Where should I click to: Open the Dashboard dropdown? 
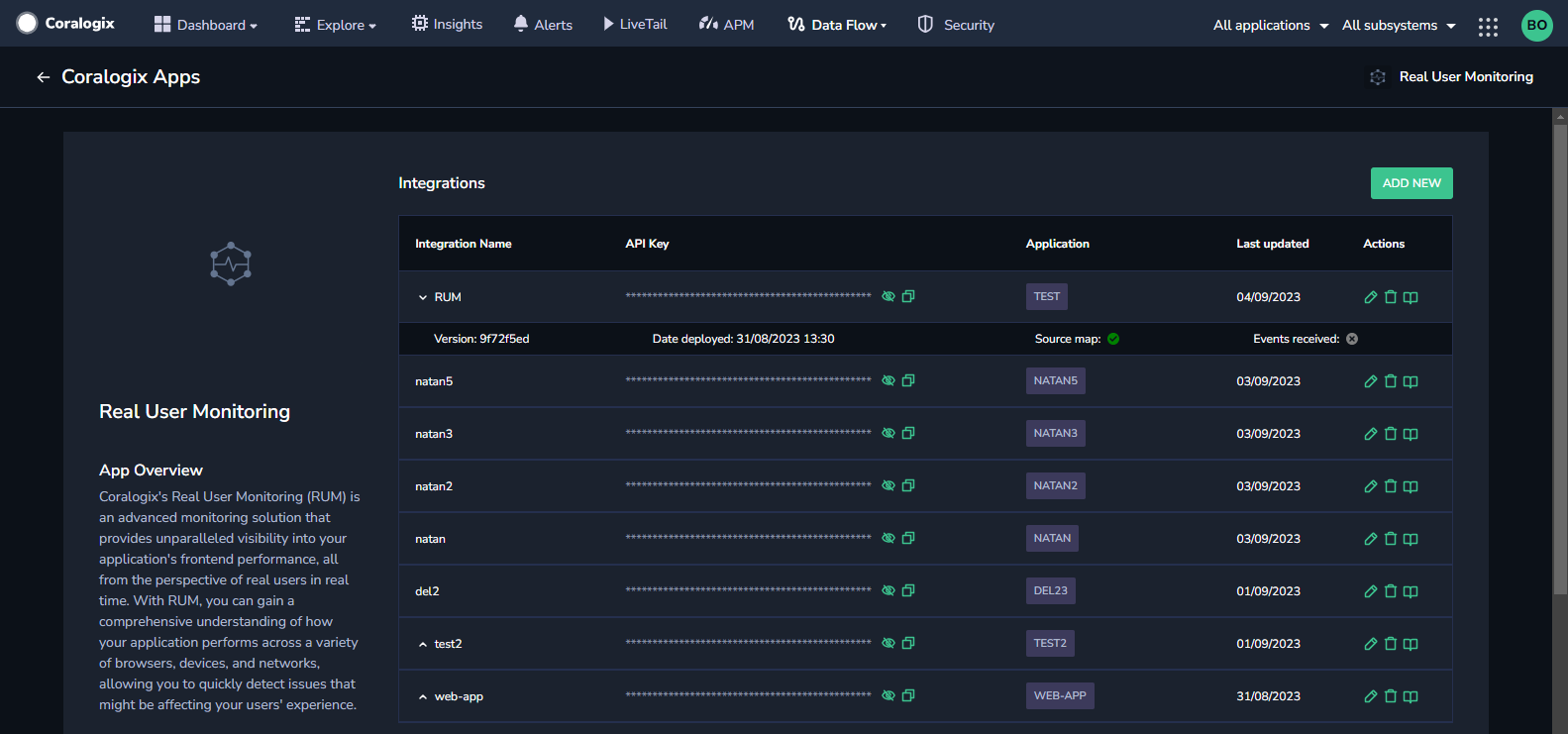(x=206, y=25)
